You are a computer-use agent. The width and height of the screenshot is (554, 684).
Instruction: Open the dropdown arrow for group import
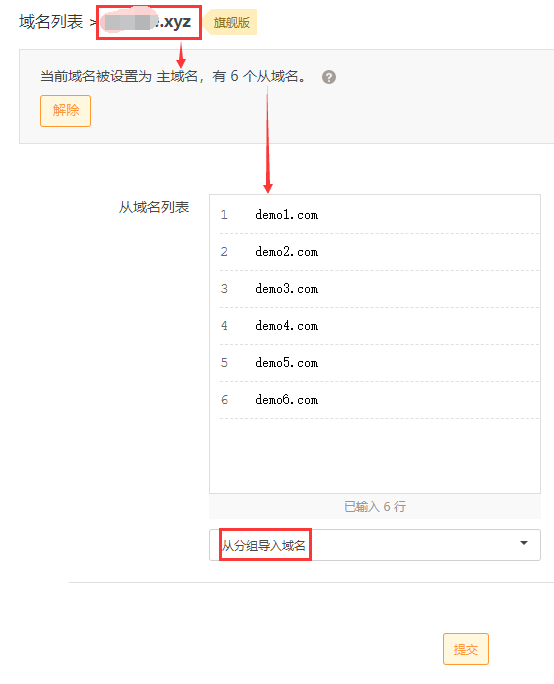(524, 543)
